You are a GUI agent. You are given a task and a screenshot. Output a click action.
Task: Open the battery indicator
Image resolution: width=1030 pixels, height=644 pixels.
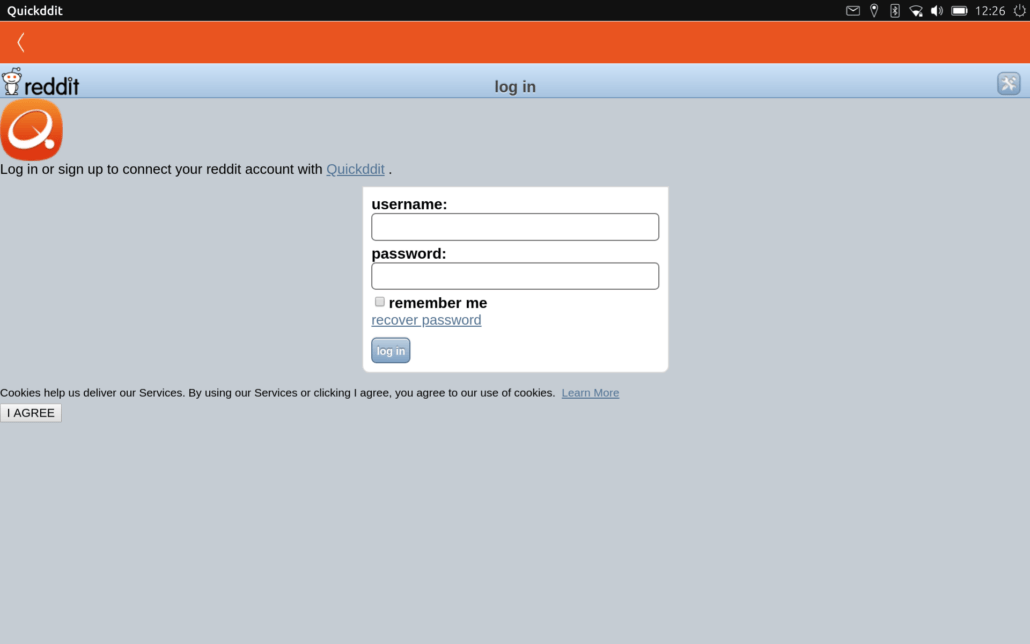959,11
